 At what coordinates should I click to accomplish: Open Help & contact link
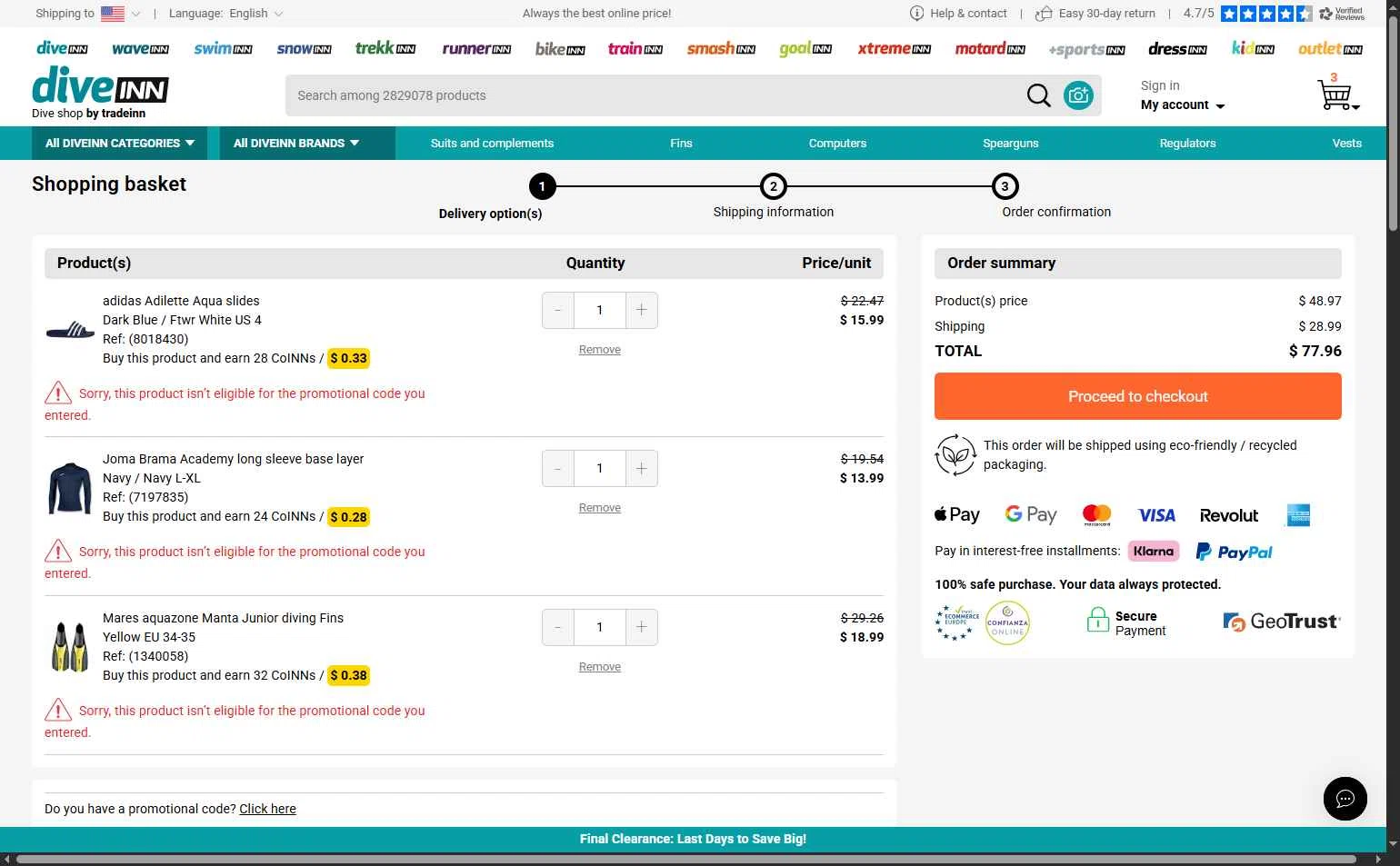click(959, 14)
